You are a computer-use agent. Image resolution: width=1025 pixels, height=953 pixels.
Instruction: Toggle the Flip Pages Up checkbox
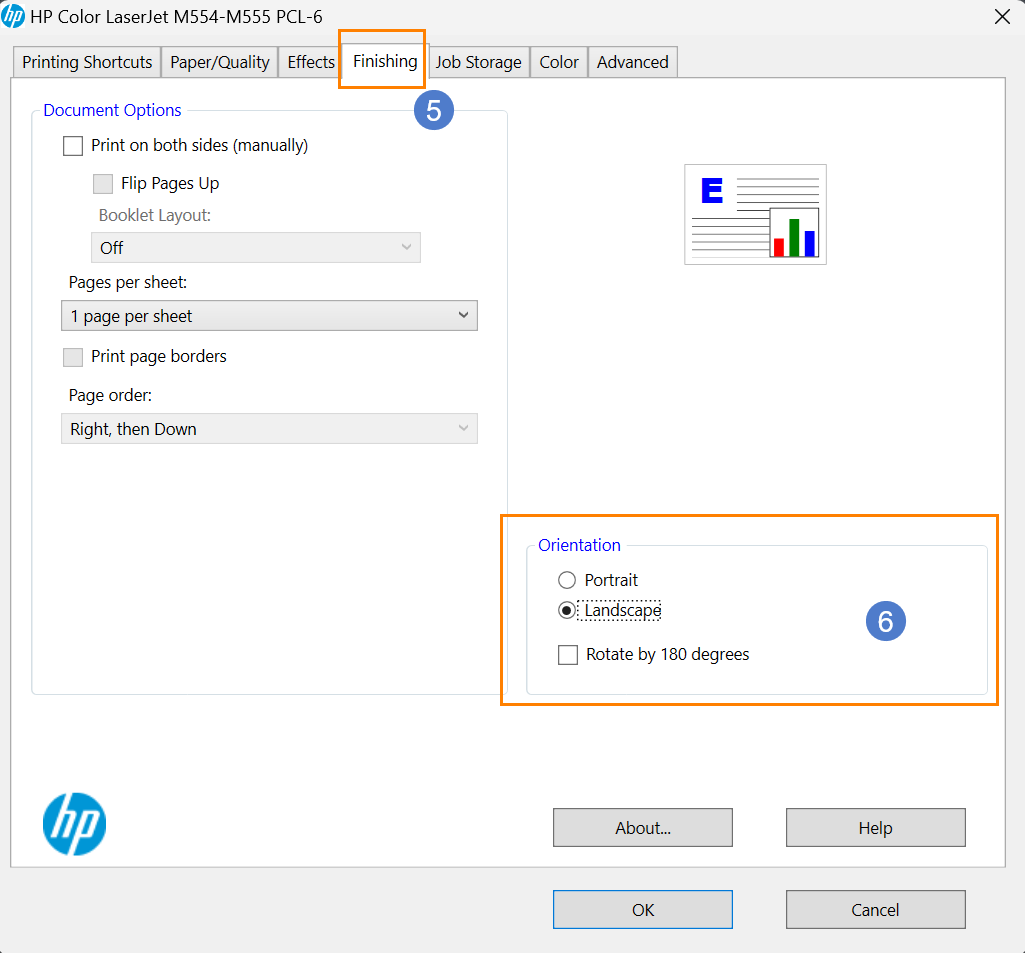103,184
